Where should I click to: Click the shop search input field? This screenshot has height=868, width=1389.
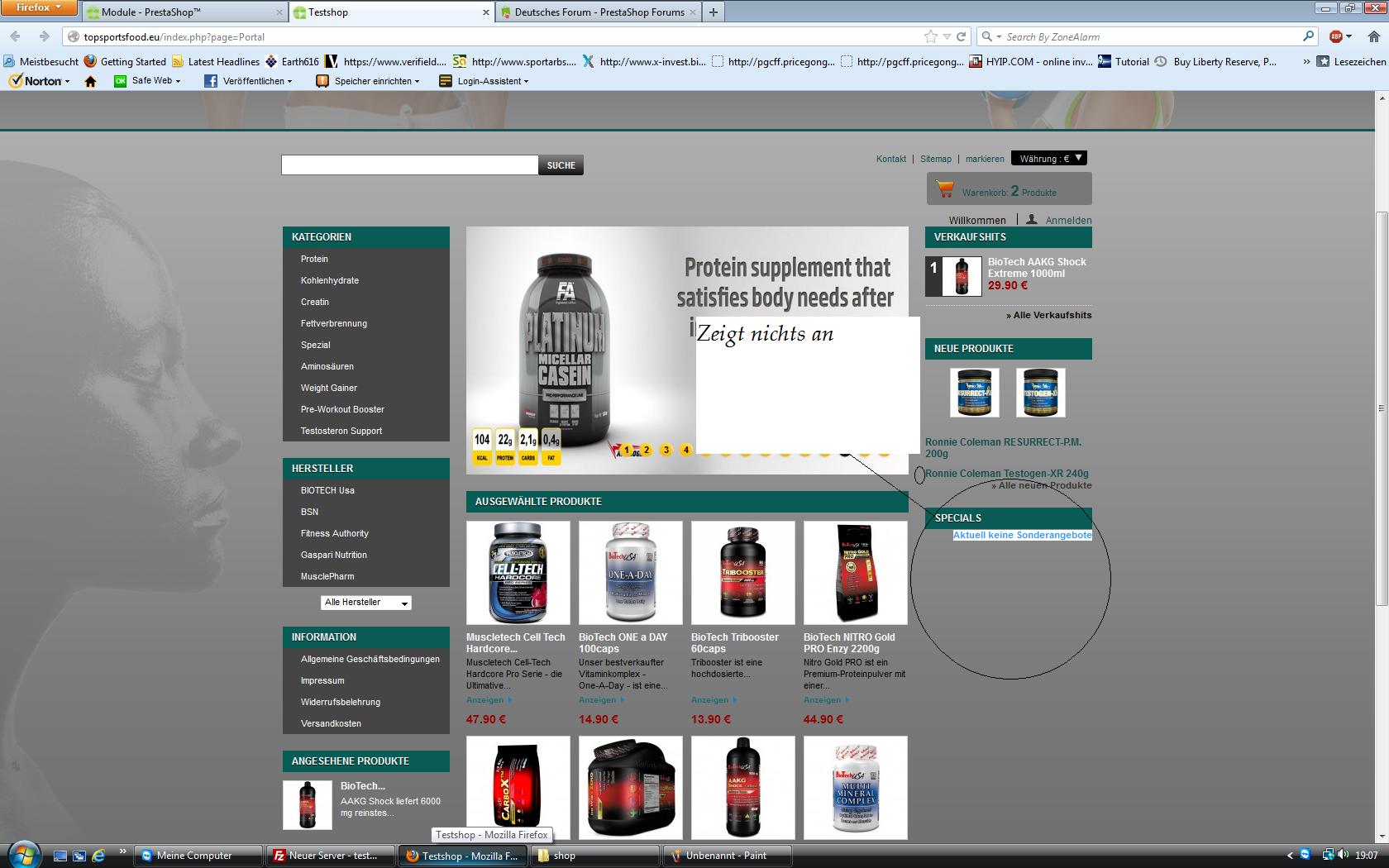(x=409, y=165)
